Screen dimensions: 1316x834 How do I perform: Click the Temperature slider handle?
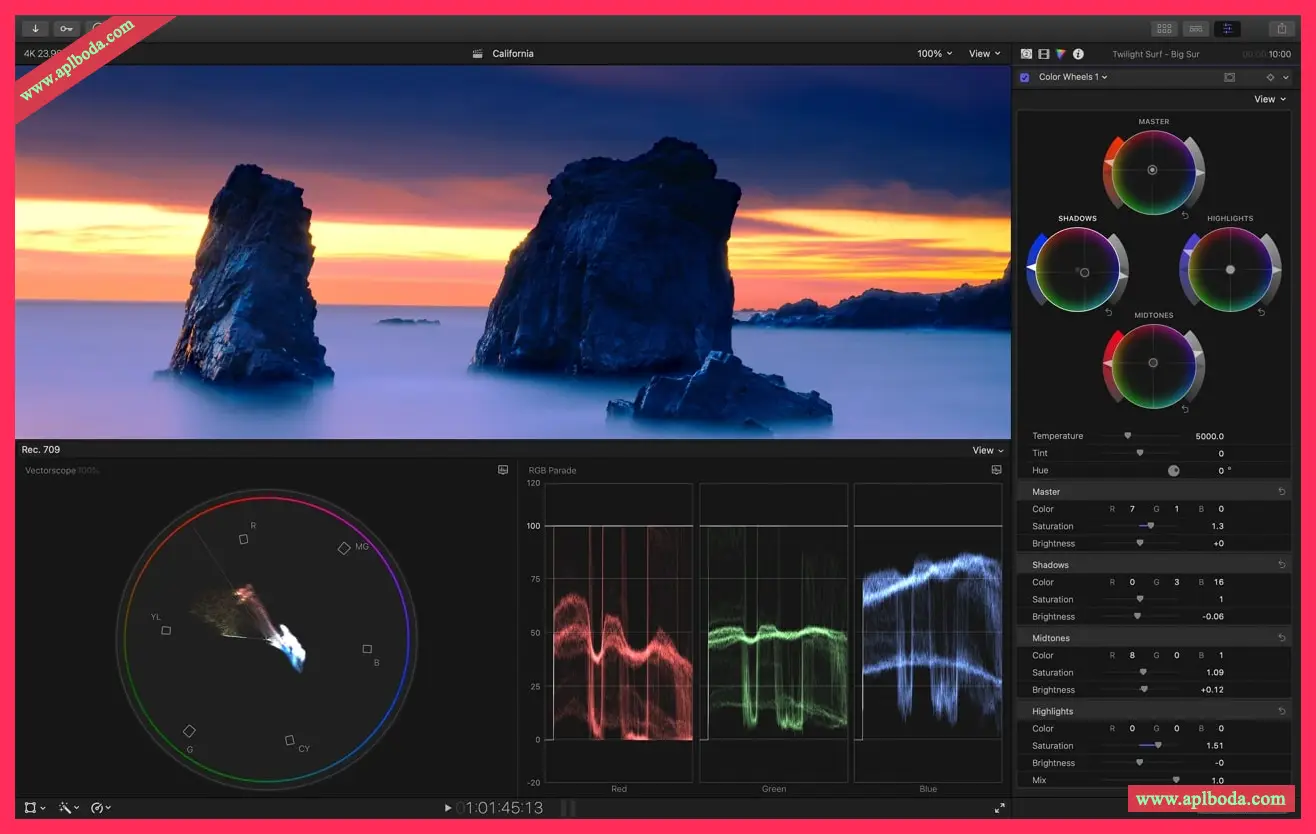1128,436
